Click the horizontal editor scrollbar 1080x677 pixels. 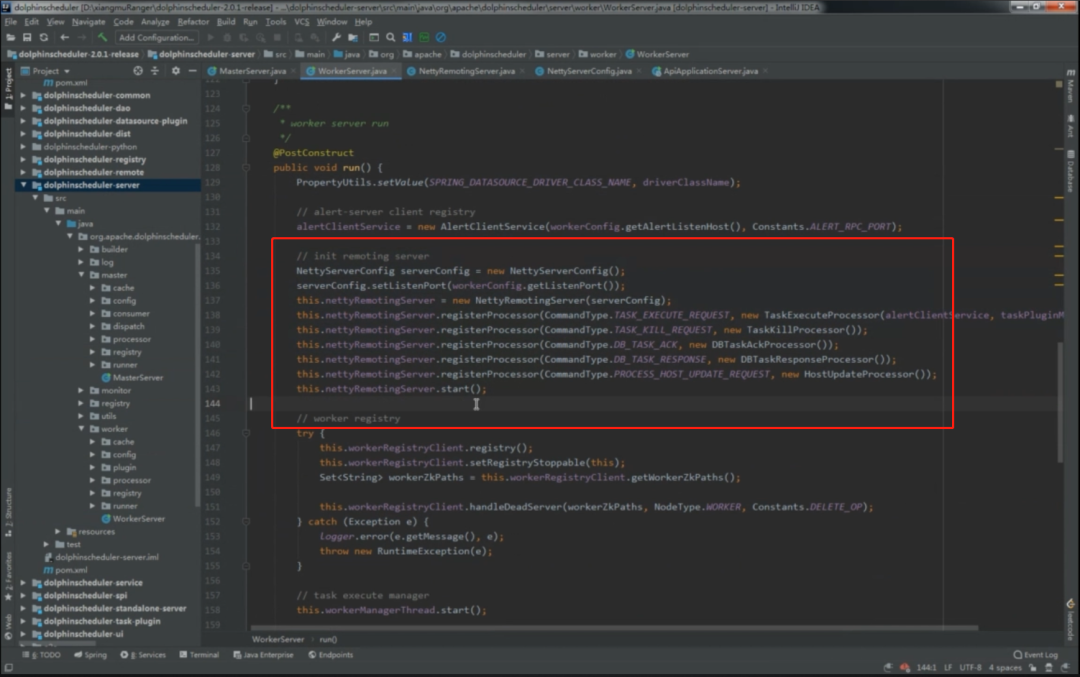pyautogui.click(x=614, y=628)
